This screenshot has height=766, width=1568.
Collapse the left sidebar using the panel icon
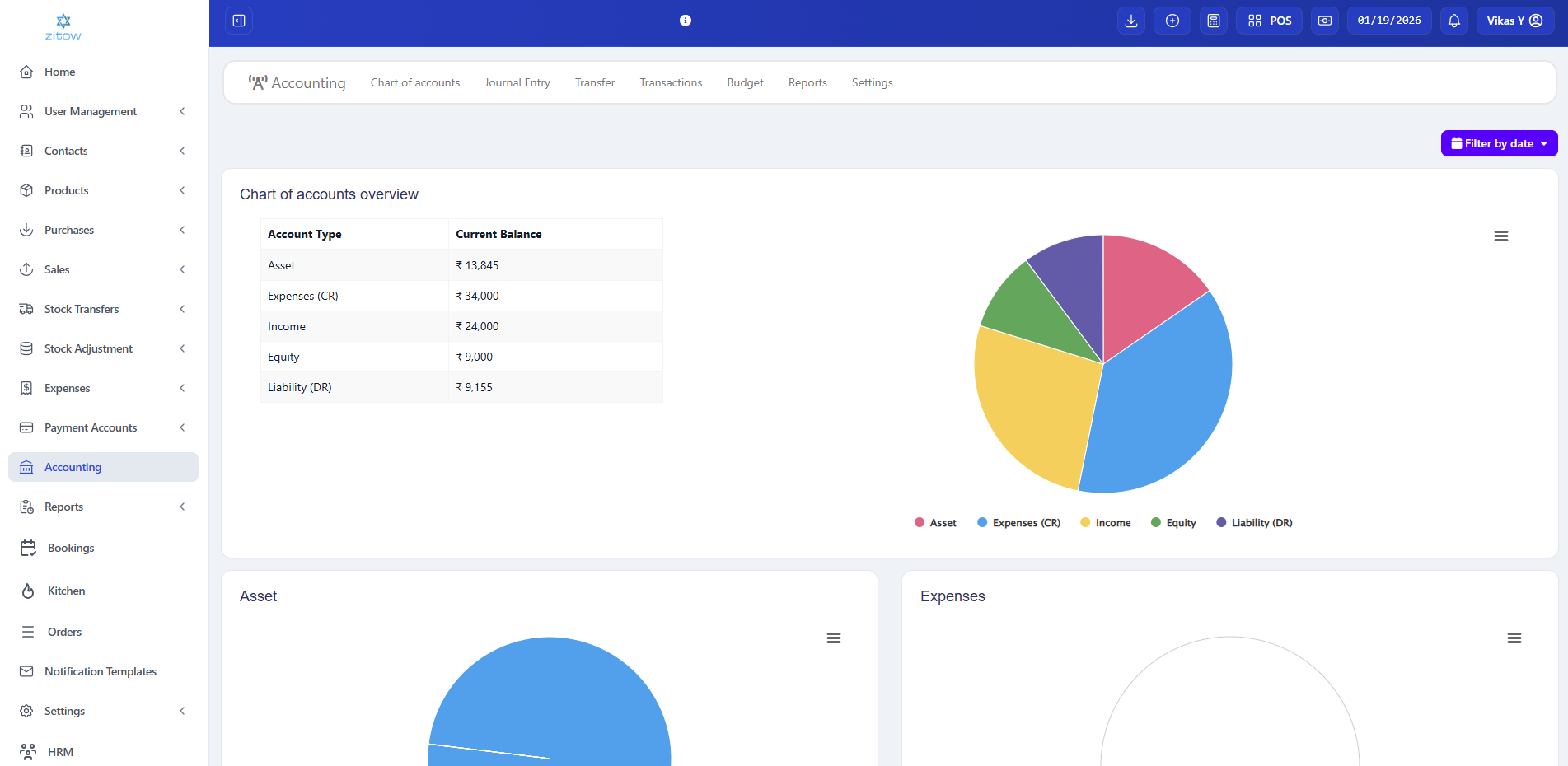click(x=239, y=20)
